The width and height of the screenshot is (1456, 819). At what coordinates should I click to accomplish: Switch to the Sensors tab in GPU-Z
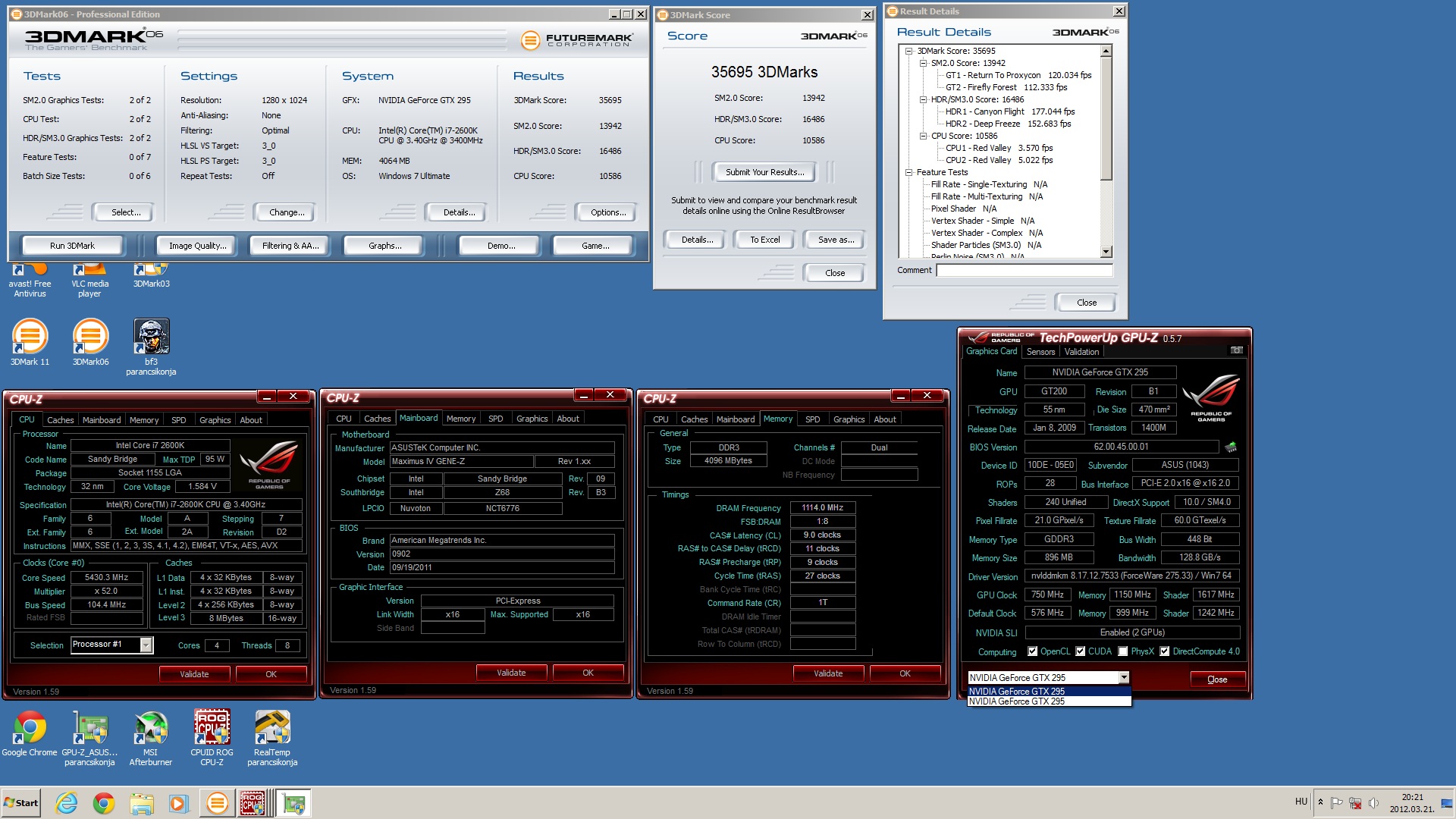tap(1040, 352)
